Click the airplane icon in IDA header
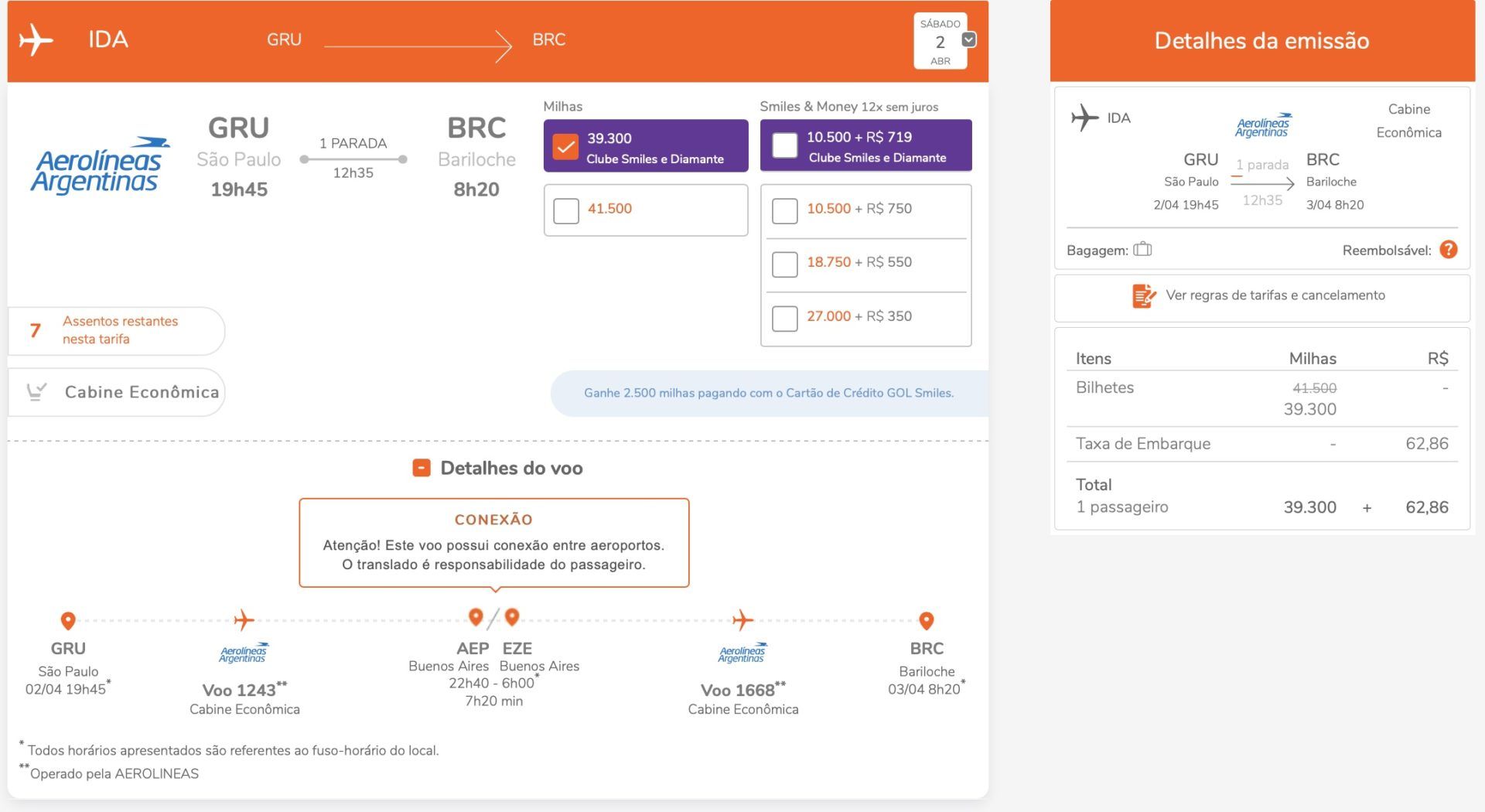Screen dimensions: 1485x812 pyautogui.click(x=36, y=40)
